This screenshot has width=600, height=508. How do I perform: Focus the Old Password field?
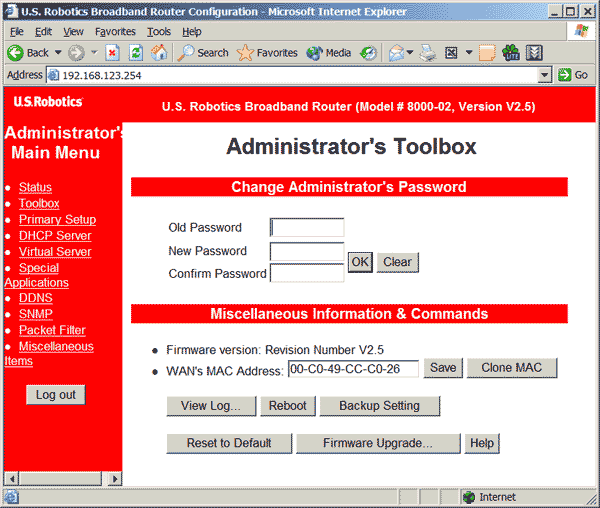pos(307,228)
